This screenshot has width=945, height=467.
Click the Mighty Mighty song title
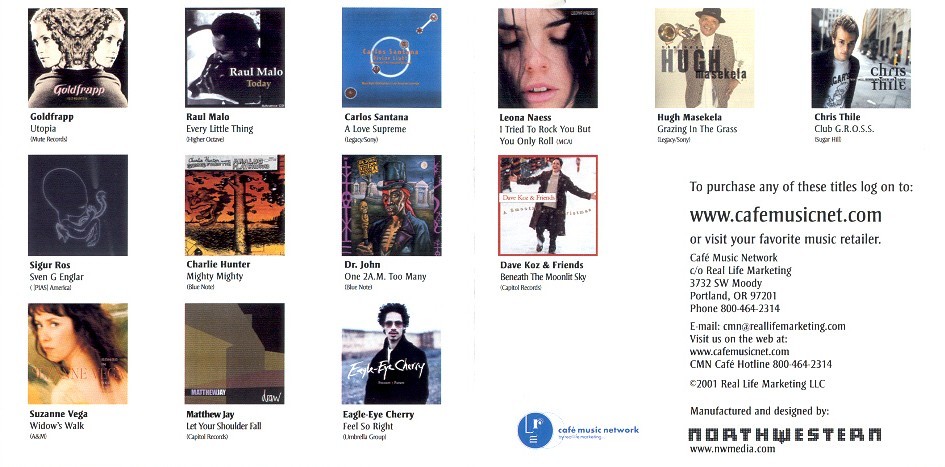click(x=215, y=277)
